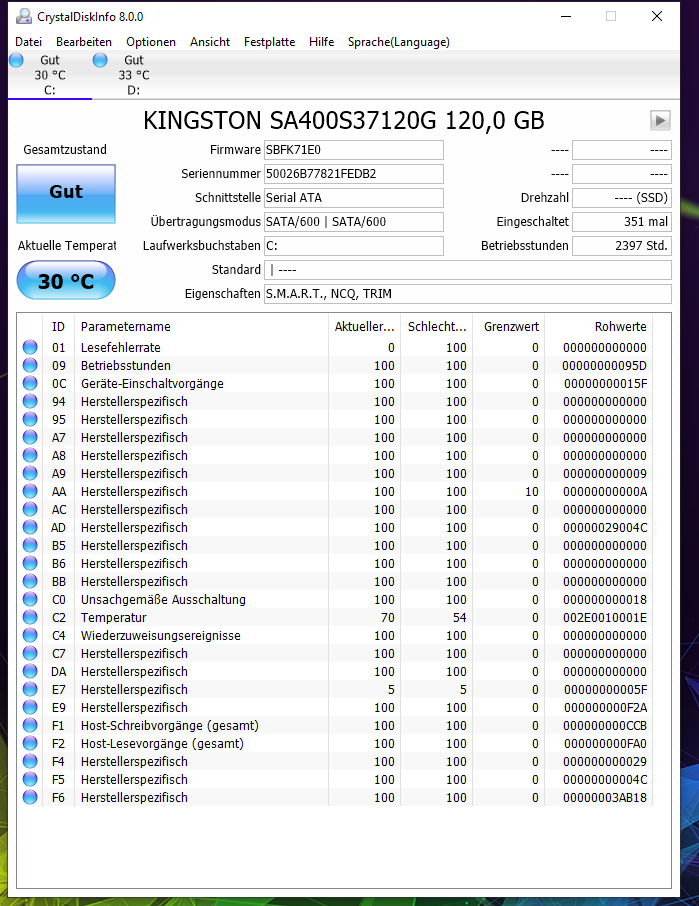The height and width of the screenshot is (906, 699).
Task: Click raw value 000000000F2A
Action: 605,708
